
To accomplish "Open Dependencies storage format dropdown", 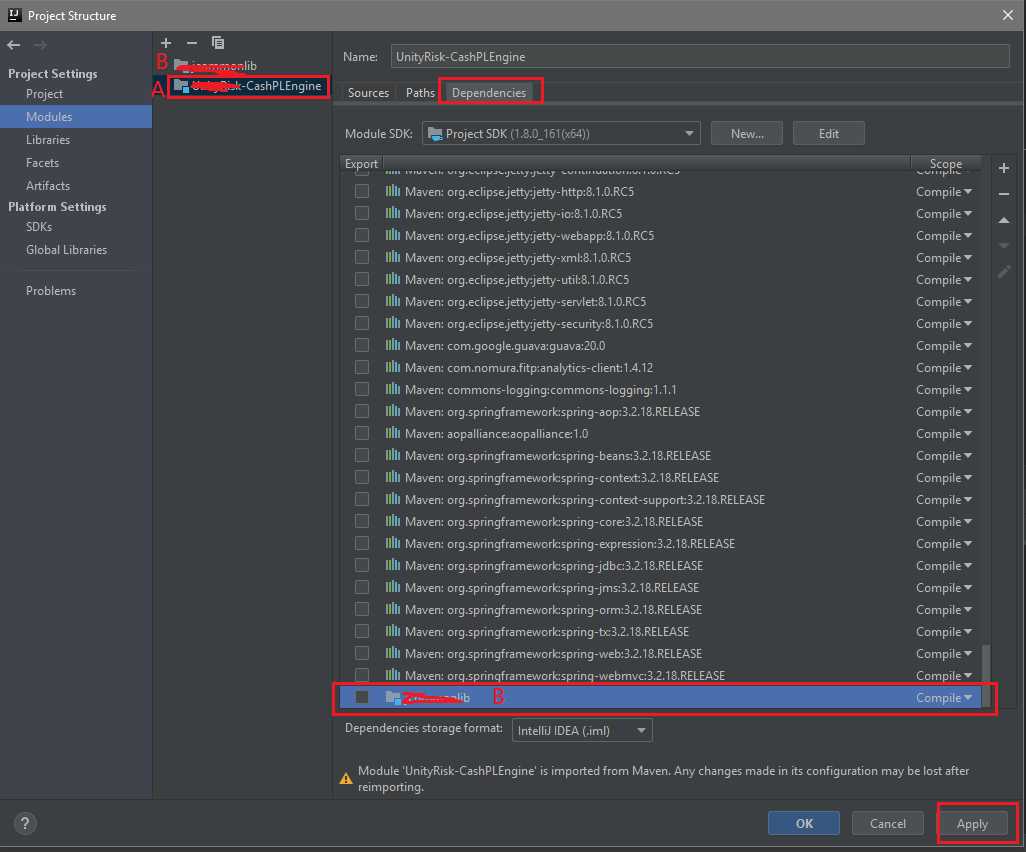I will [x=582, y=730].
